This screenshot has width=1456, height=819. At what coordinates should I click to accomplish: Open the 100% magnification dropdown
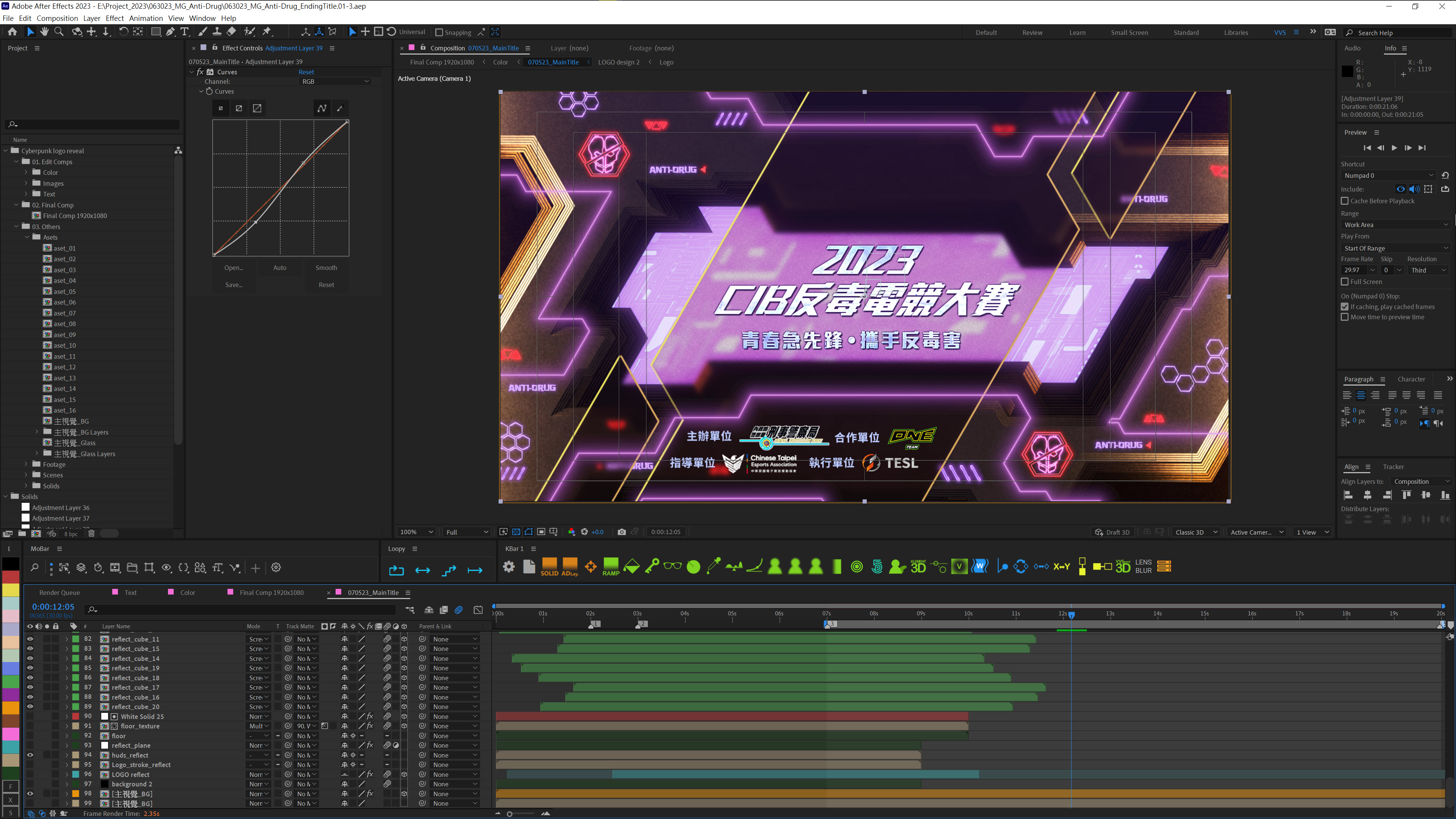(417, 532)
